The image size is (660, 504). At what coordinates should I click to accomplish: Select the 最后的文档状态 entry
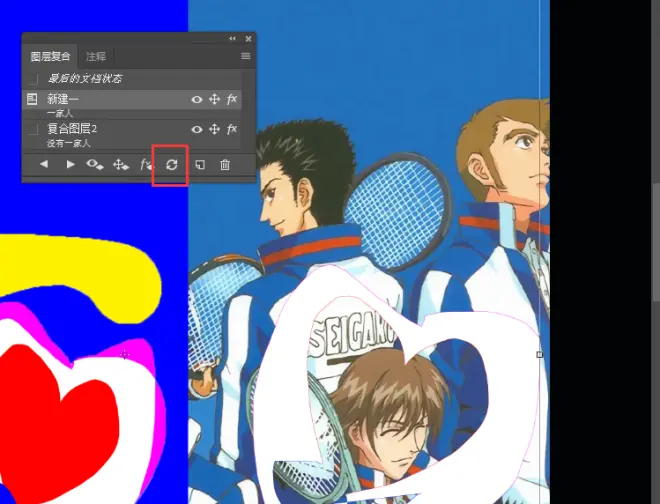click(85, 78)
